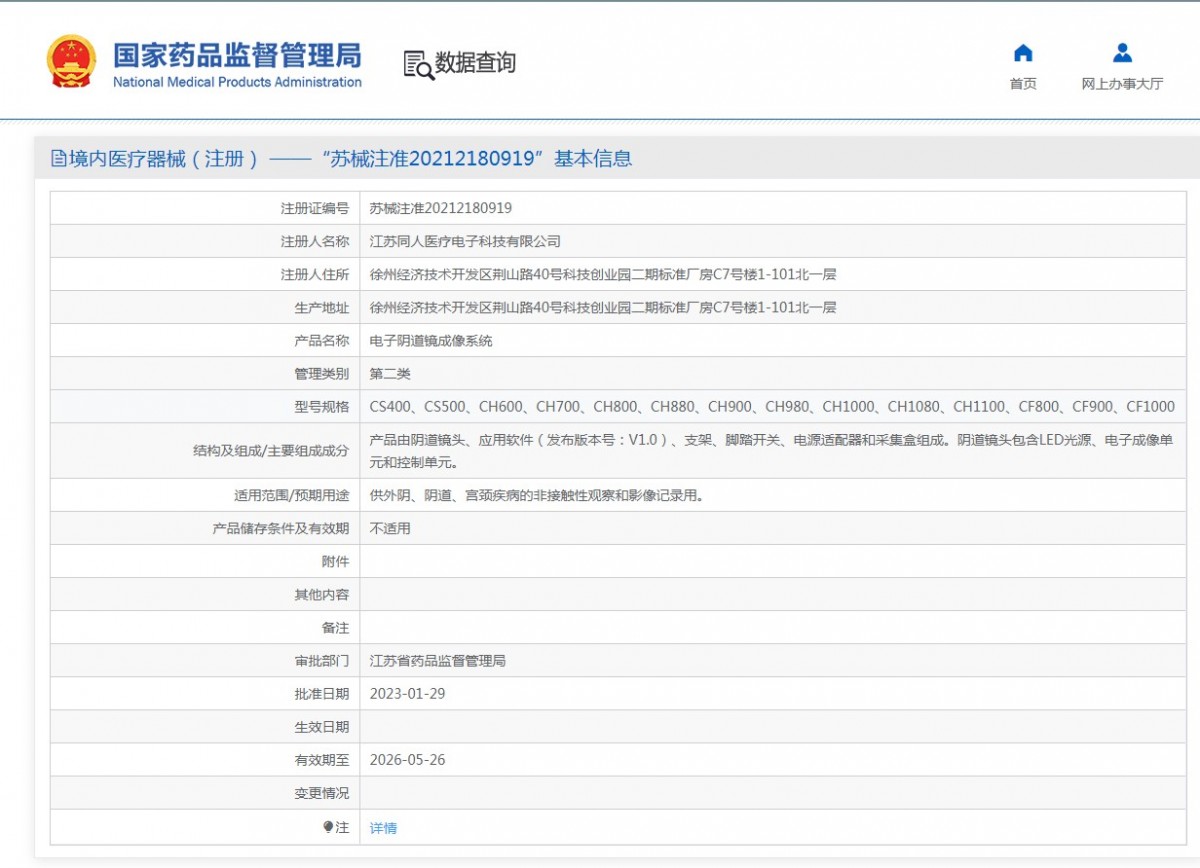Open 网上办事大厅 via person icon

click(x=1122, y=53)
